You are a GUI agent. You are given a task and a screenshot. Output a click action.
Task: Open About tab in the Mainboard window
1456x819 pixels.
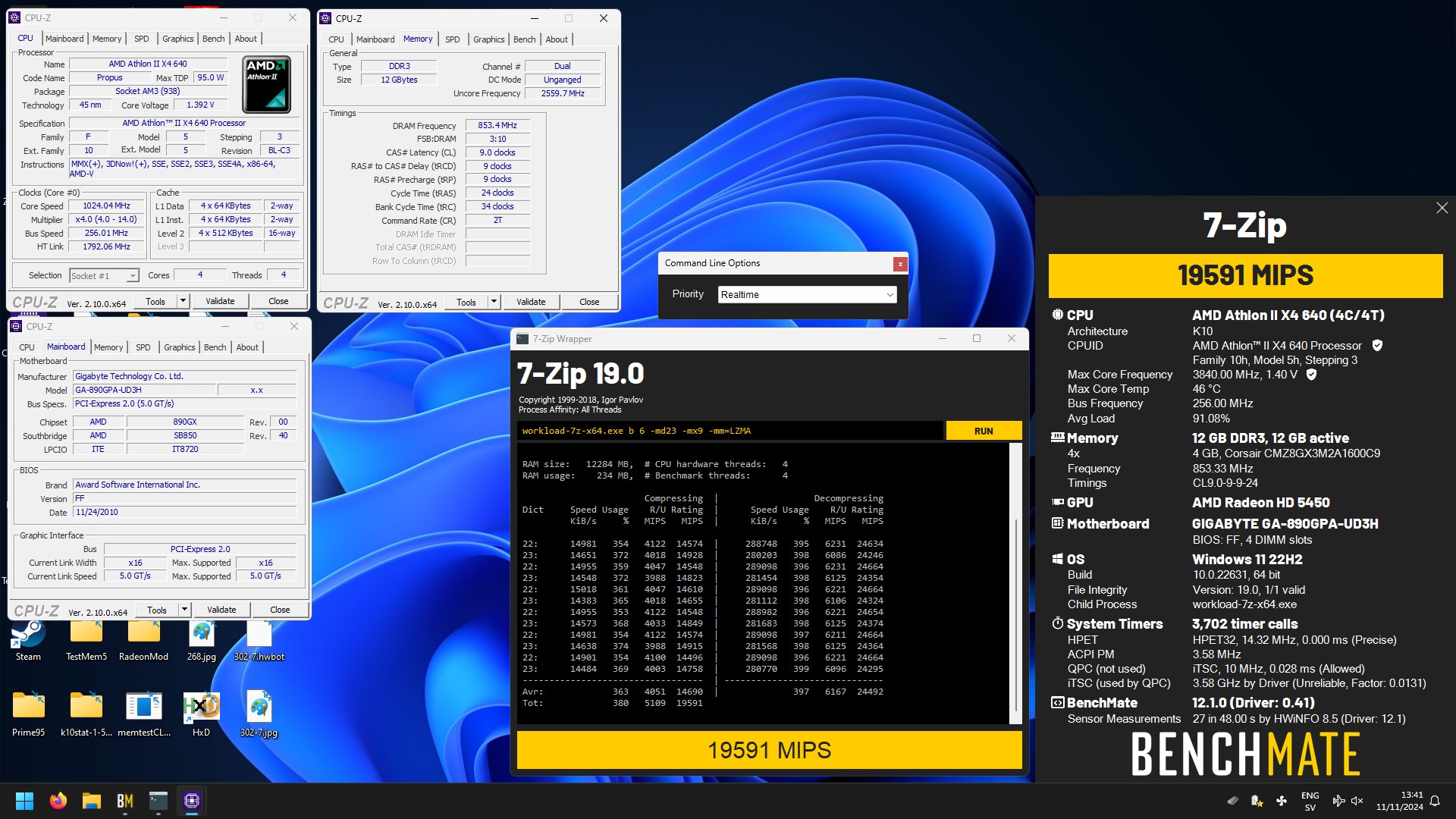click(x=247, y=347)
